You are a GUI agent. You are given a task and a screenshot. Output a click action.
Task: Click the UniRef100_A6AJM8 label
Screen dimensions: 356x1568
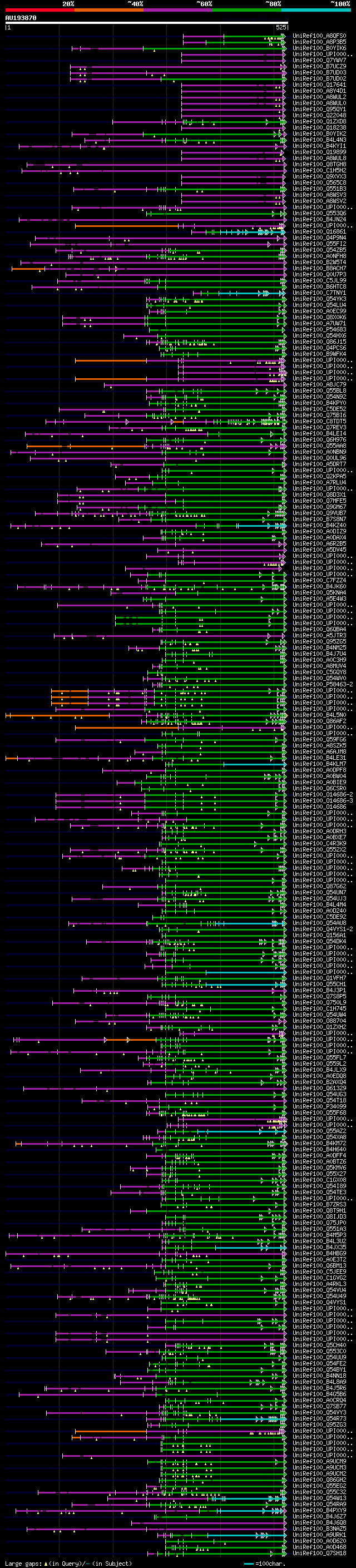pyautogui.click(x=319, y=752)
